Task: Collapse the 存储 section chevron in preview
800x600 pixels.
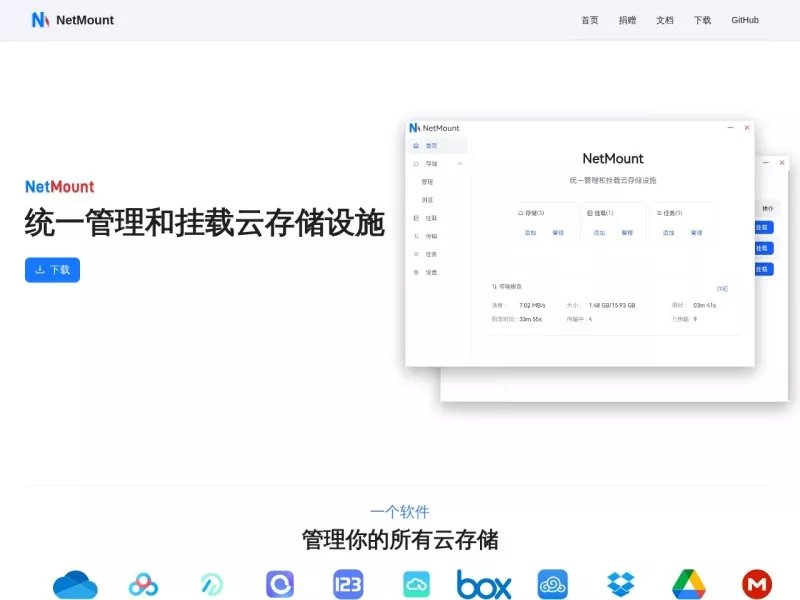Action: coord(460,164)
